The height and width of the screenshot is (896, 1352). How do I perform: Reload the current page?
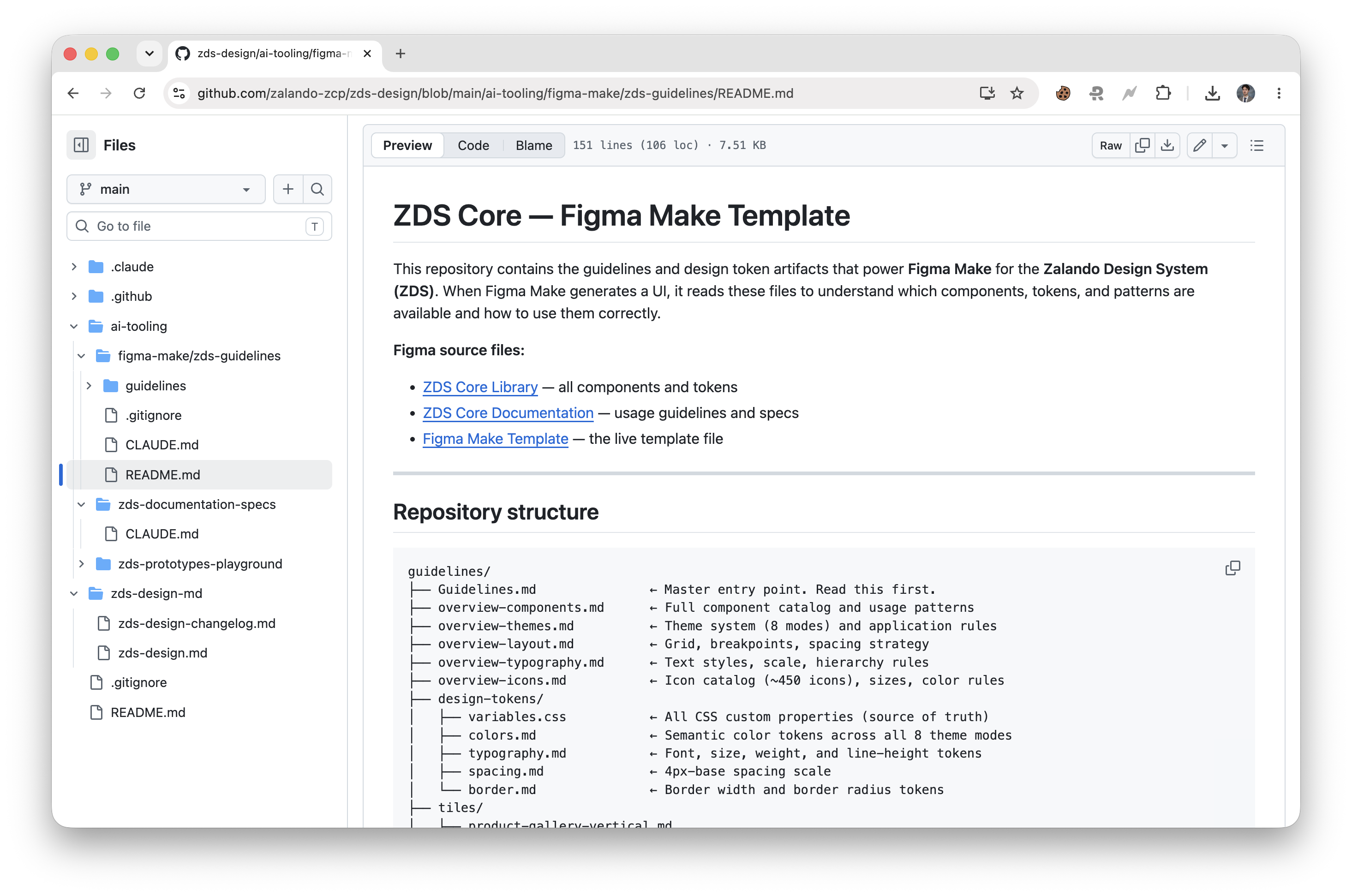(x=139, y=93)
